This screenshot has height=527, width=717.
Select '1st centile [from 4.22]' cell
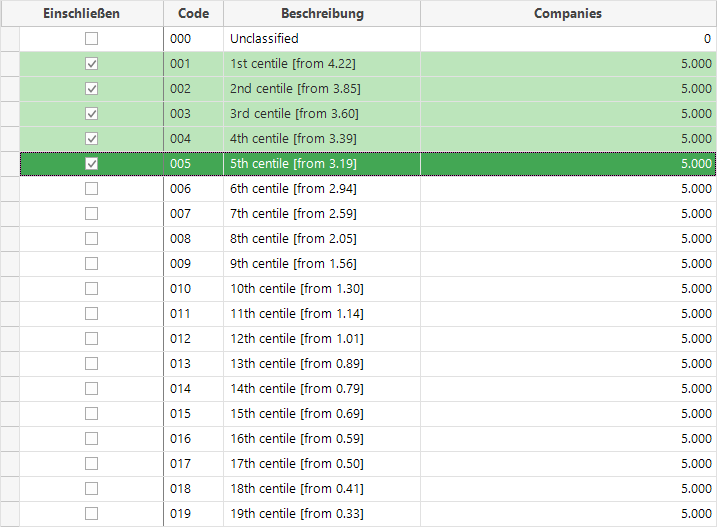click(322, 64)
